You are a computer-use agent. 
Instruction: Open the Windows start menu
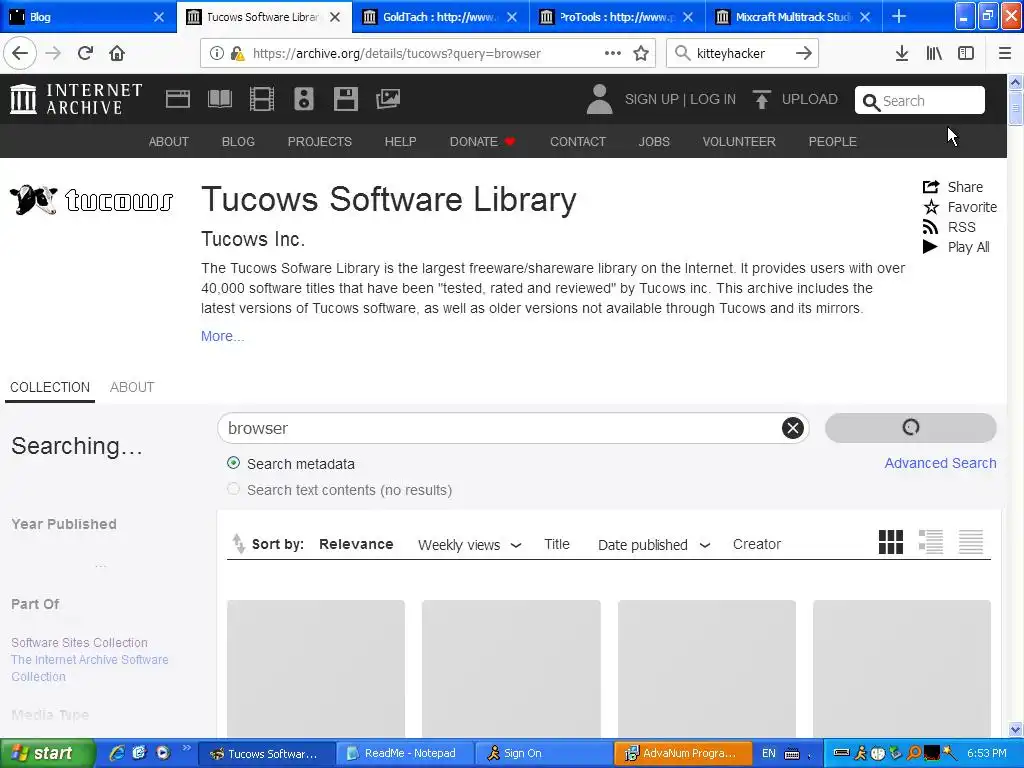point(47,754)
